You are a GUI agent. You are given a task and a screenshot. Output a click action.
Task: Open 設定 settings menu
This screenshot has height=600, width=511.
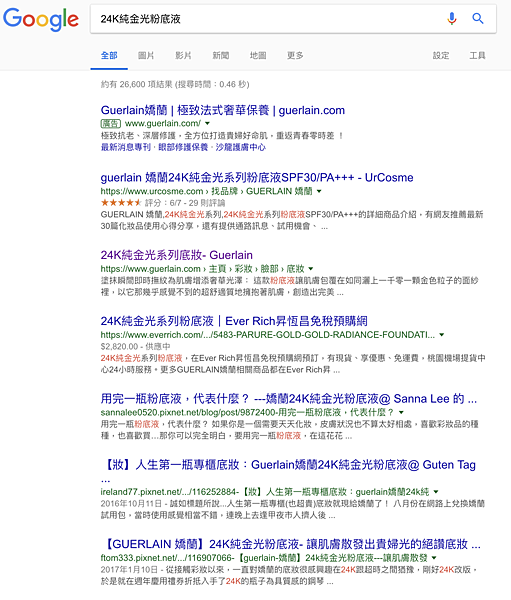point(441,55)
